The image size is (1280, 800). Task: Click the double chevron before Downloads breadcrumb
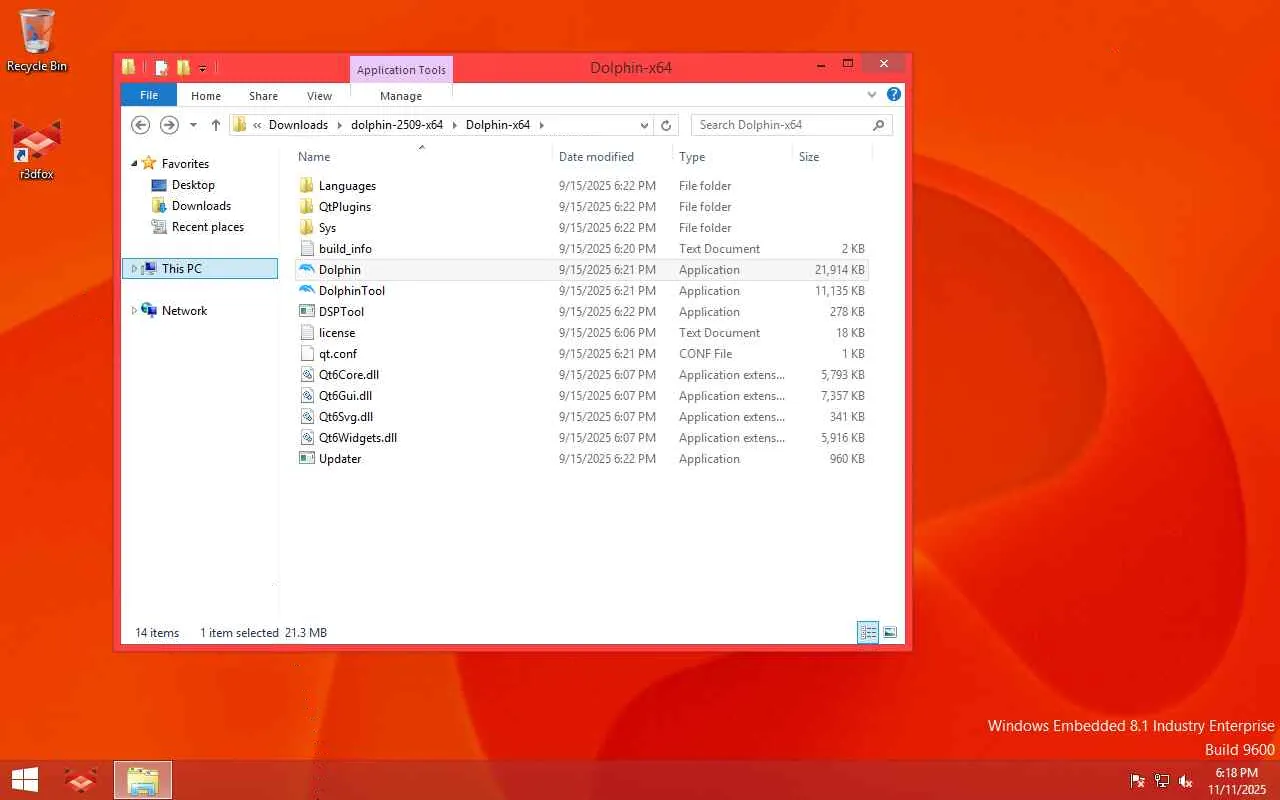(257, 125)
